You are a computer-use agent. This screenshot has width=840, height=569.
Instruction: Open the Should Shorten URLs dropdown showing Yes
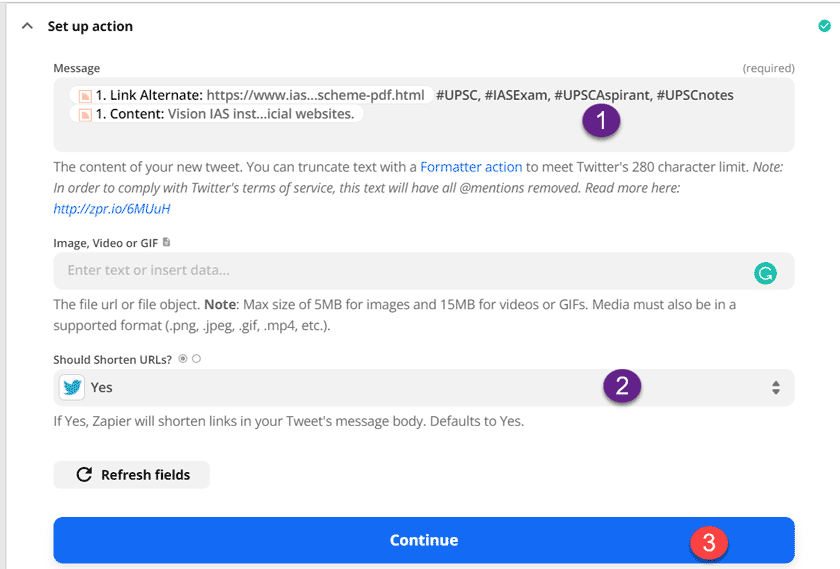click(x=424, y=387)
